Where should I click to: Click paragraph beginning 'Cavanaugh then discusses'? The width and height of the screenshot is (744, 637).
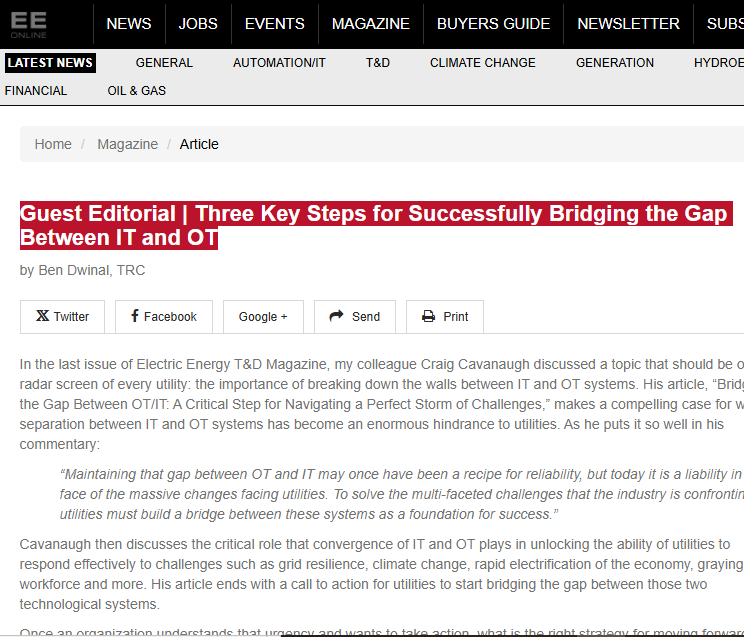(x=381, y=574)
